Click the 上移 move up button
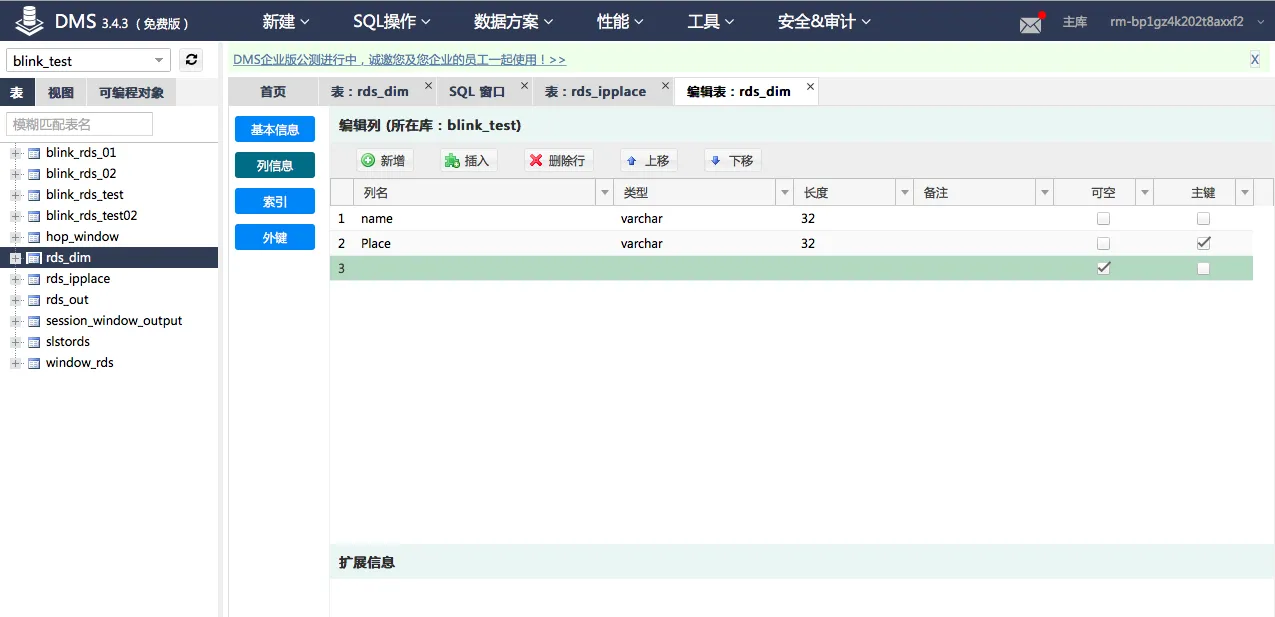The width and height of the screenshot is (1275, 617). point(648,160)
